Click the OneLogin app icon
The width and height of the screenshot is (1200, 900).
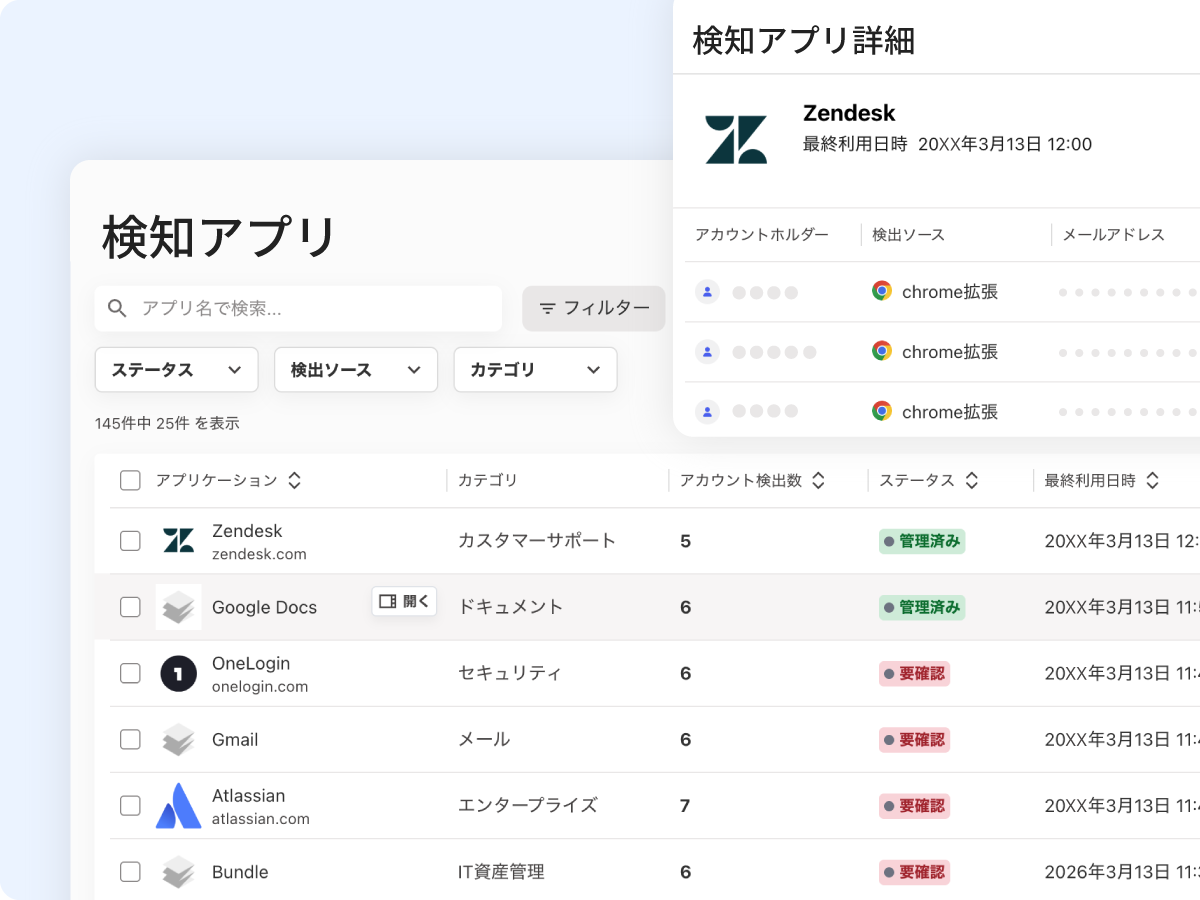179,674
